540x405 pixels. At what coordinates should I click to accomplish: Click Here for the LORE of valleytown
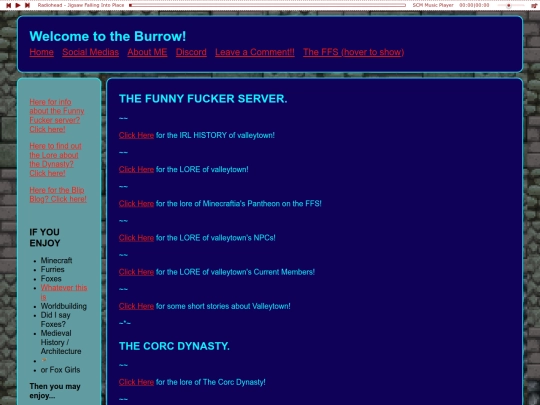tap(136, 169)
